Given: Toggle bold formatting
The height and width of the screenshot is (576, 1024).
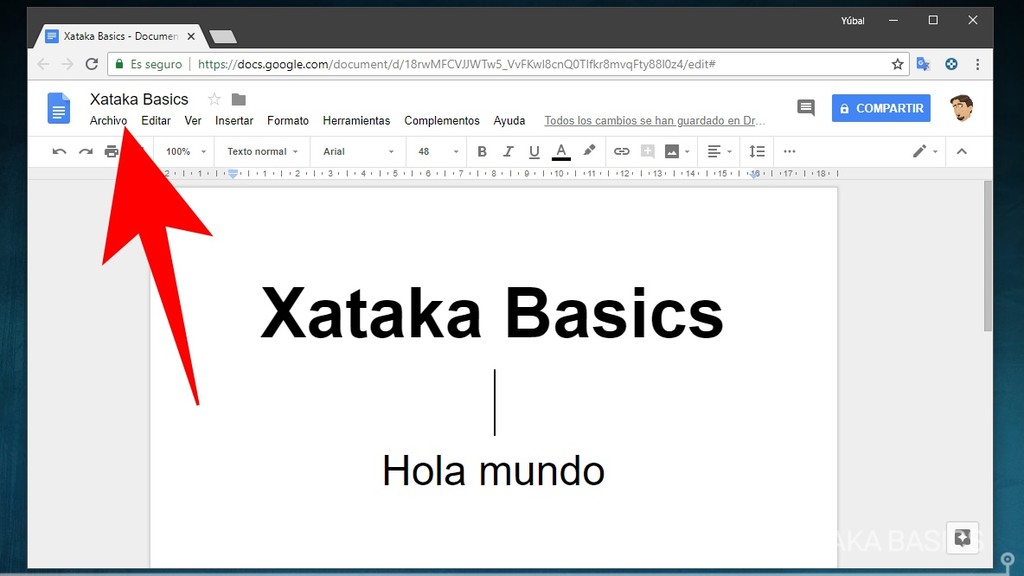Looking at the screenshot, I should [x=482, y=152].
